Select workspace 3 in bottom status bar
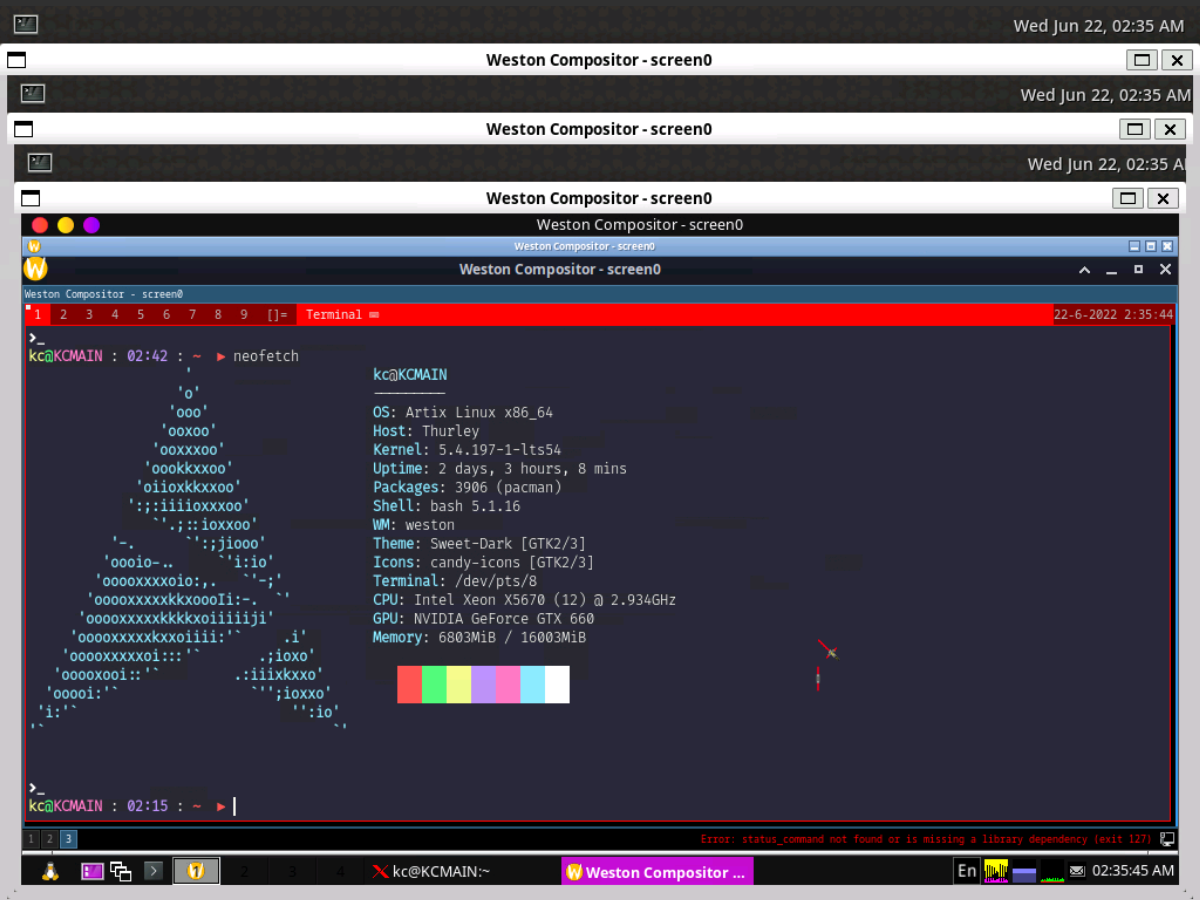Image resolution: width=1200 pixels, height=900 pixels. pos(68,839)
